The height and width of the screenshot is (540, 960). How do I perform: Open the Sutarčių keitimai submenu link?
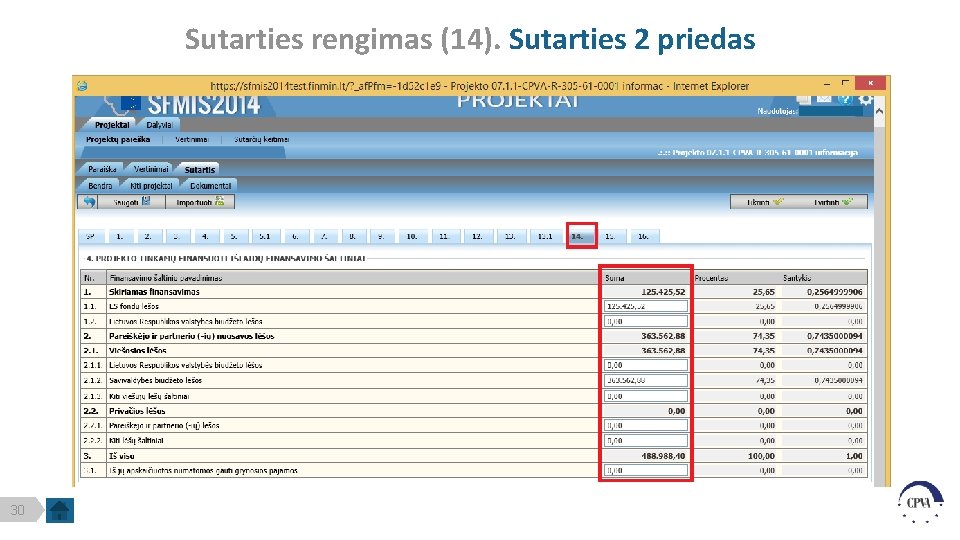click(261, 140)
